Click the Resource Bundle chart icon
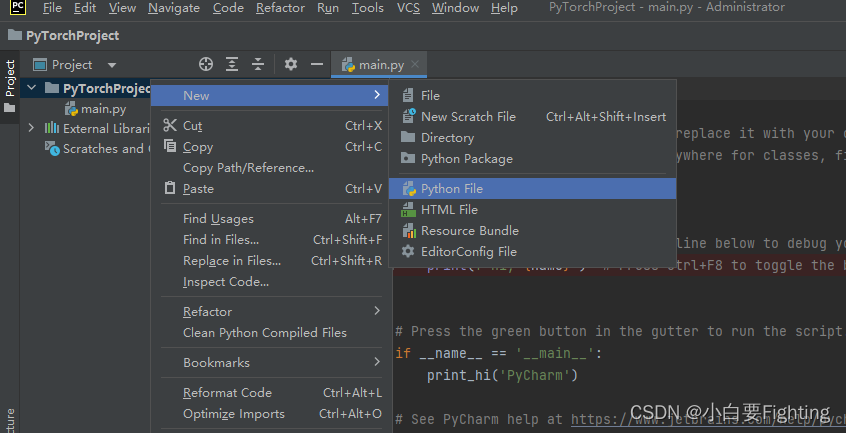Viewport: 846px width, 433px height. [x=408, y=230]
